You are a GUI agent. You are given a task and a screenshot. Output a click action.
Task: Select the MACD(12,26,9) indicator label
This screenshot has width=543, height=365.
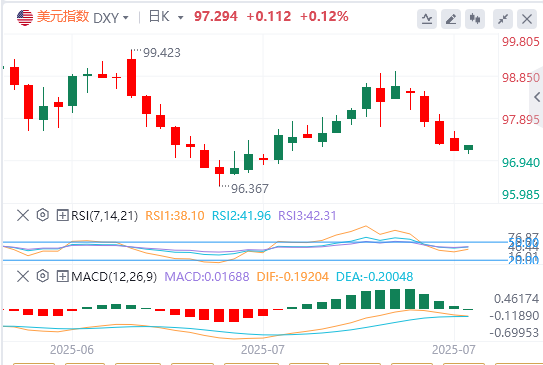pos(114,277)
